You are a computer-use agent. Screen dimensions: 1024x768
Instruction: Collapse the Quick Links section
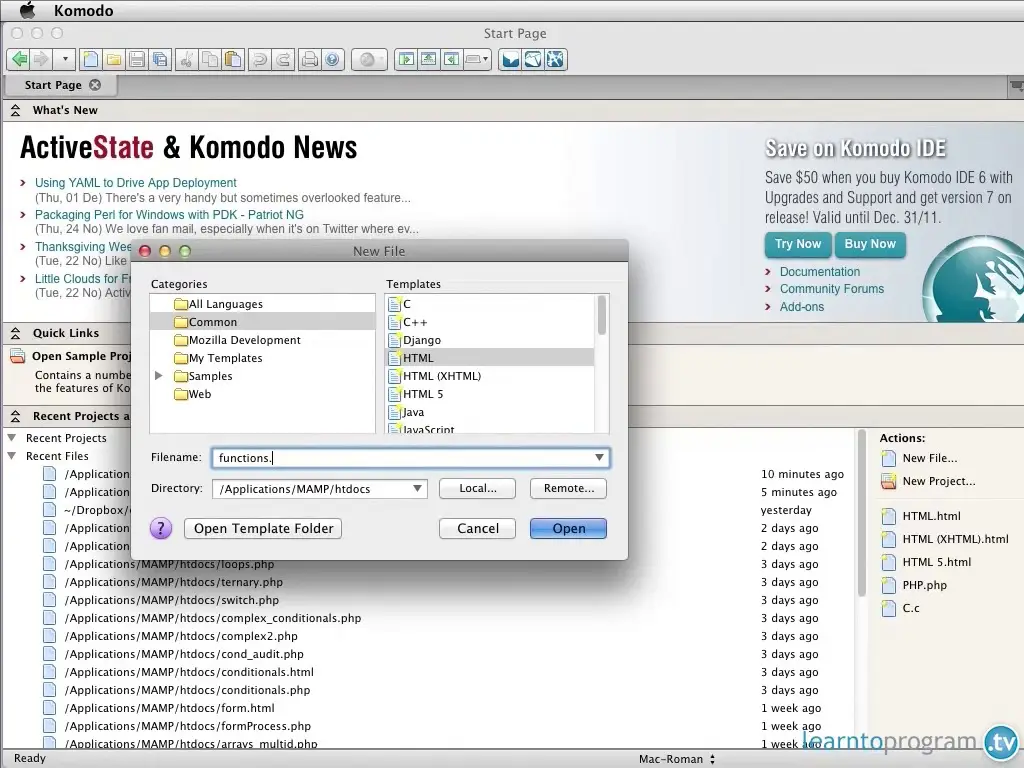(x=16, y=334)
